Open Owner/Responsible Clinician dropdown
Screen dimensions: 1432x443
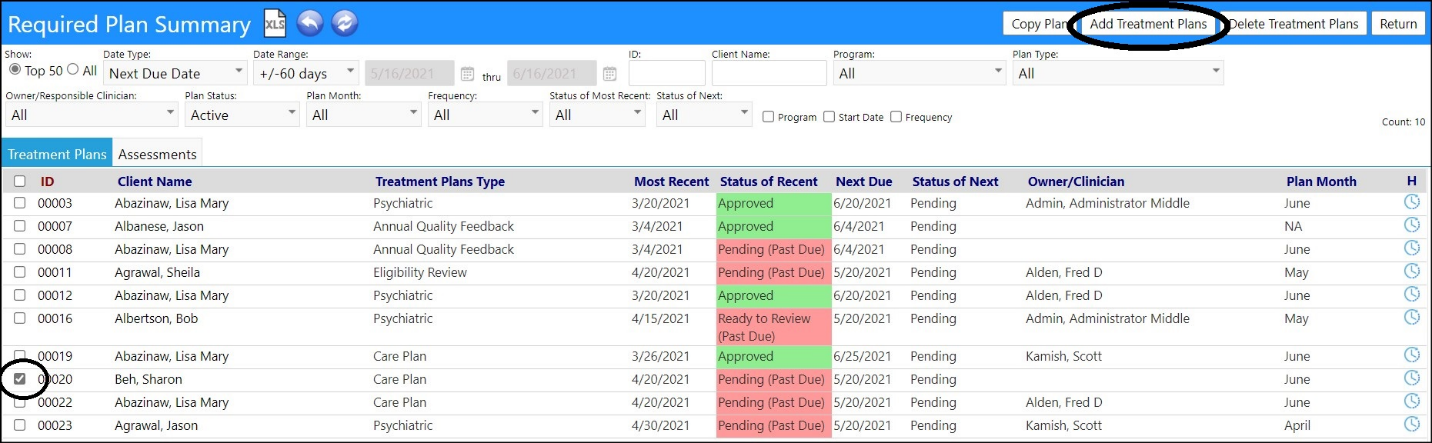point(91,115)
